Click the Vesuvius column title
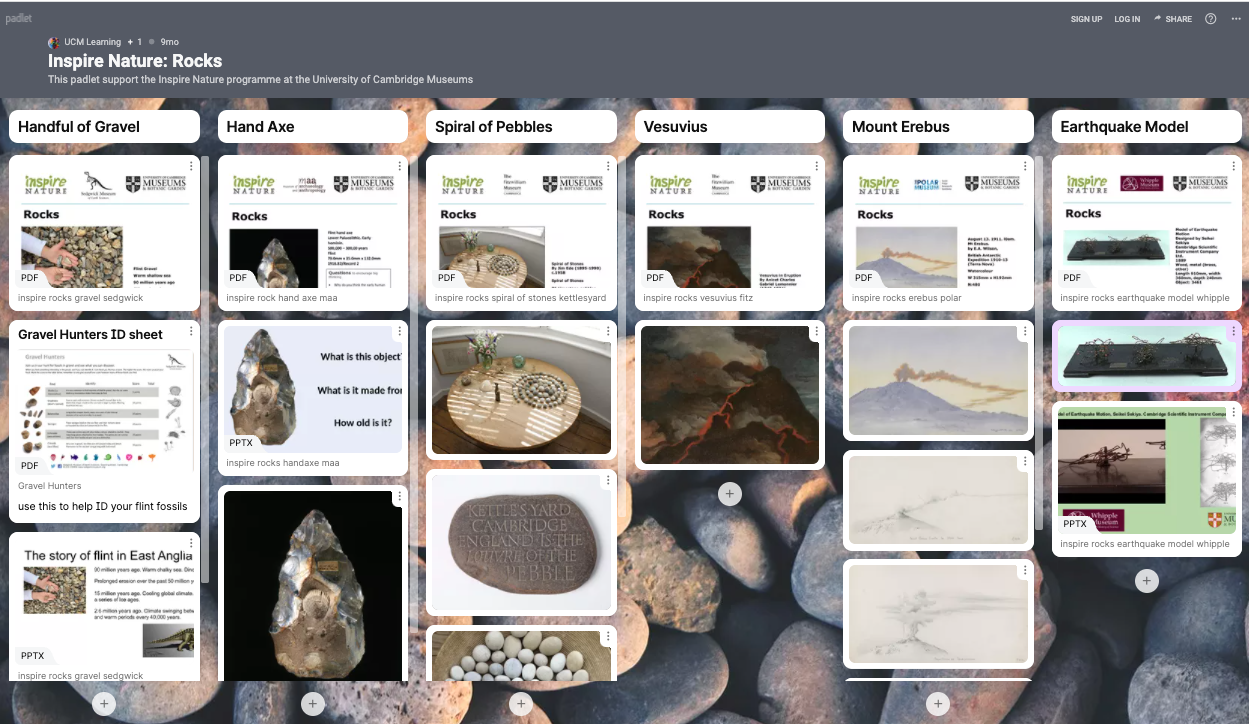 (x=676, y=127)
